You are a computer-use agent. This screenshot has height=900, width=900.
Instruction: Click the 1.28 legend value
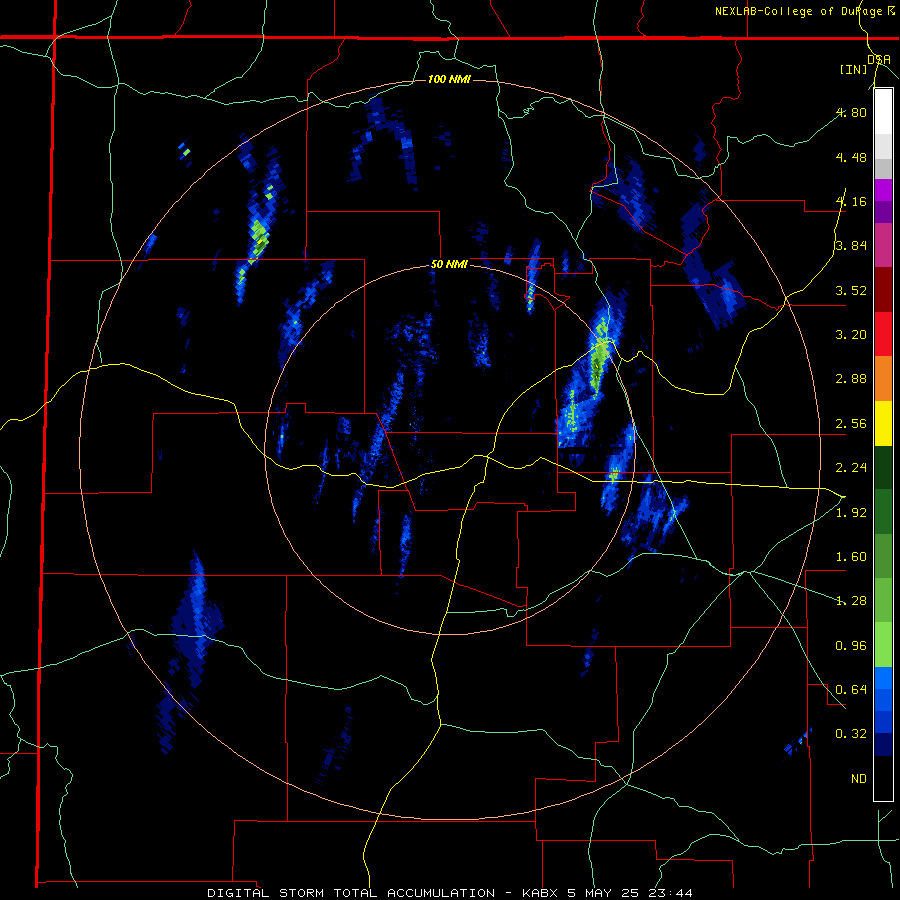851,601
